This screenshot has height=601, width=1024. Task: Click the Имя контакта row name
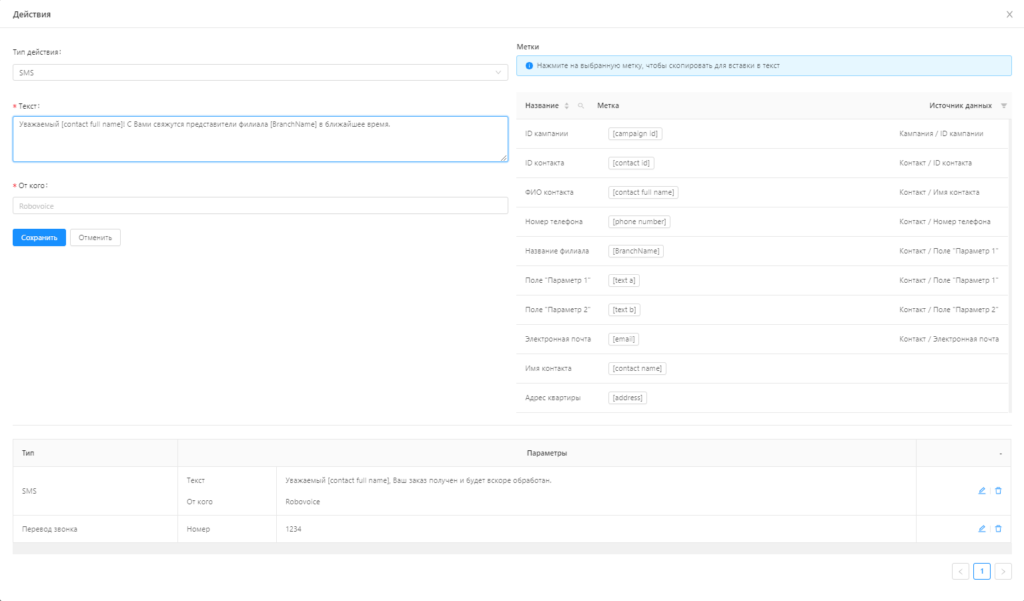(x=548, y=369)
